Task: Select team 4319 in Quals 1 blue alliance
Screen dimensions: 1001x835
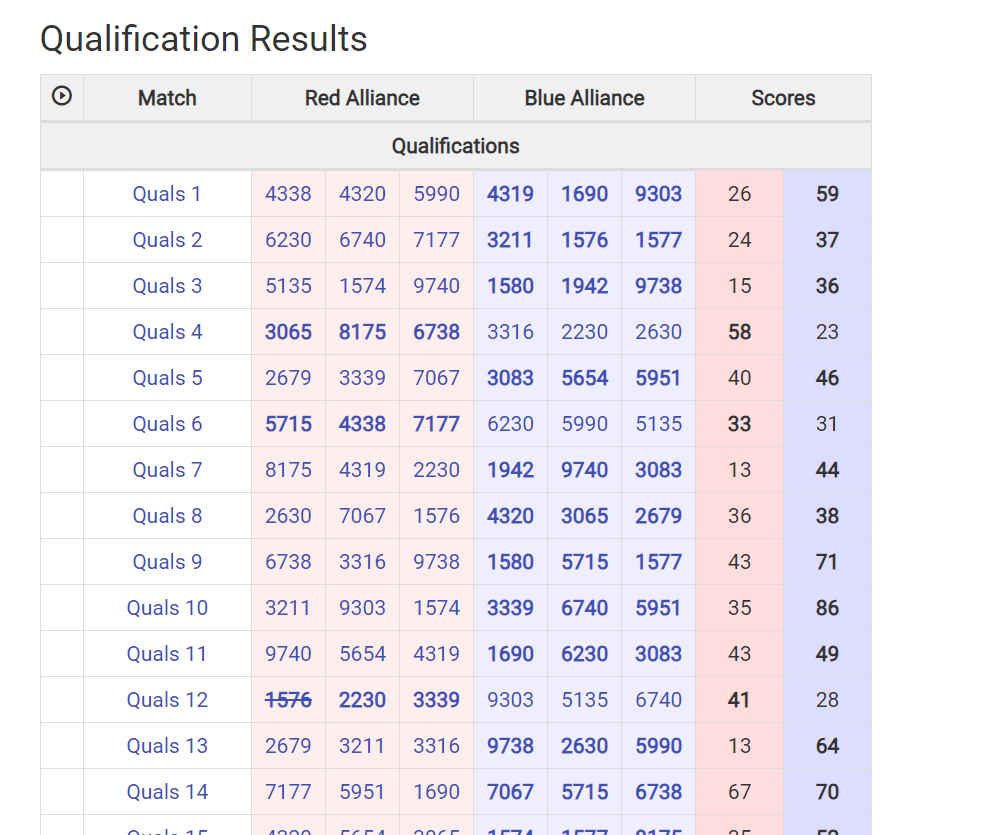Action: 510,194
